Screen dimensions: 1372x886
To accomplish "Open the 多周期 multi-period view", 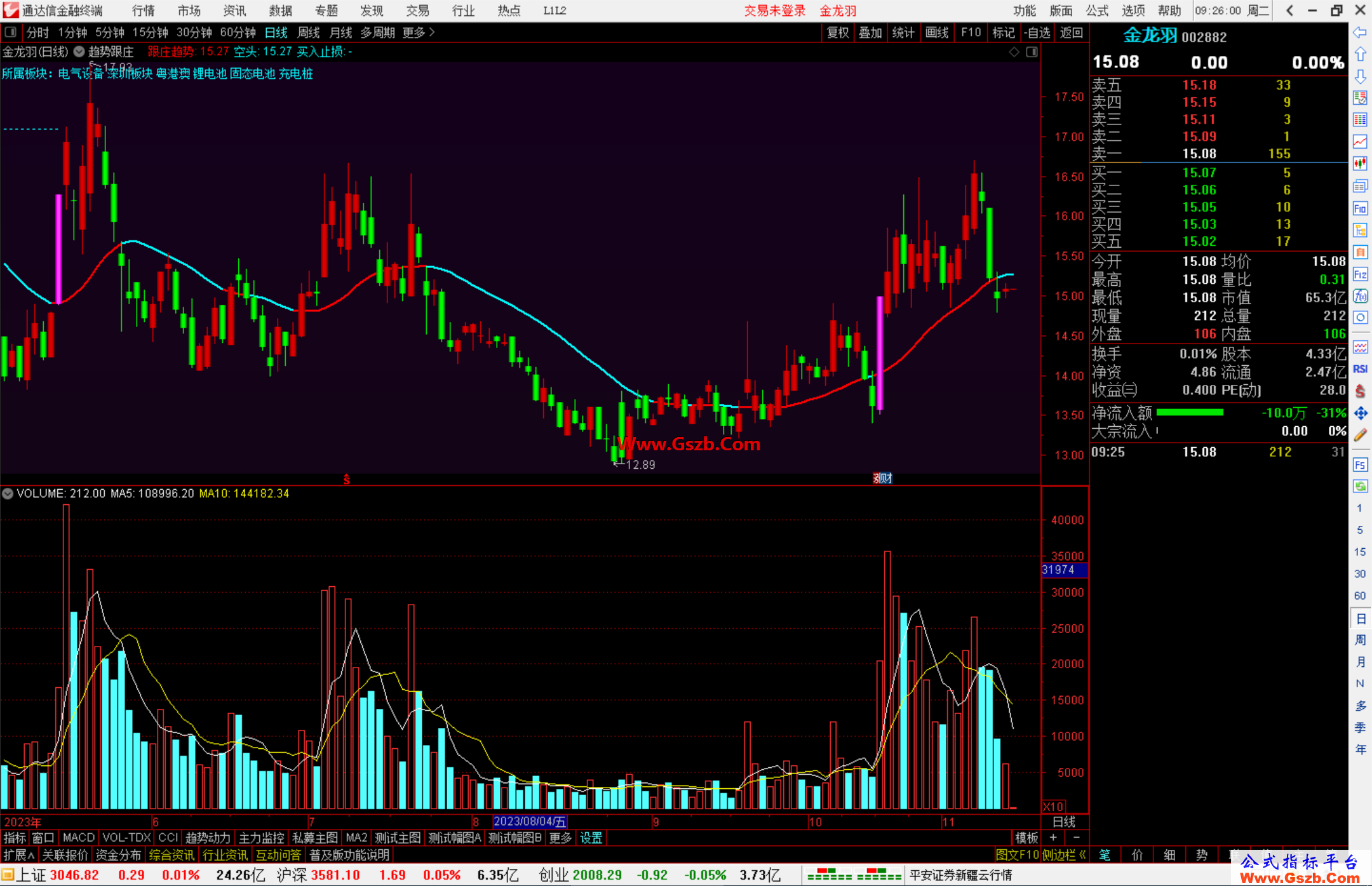I will point(378,32).
